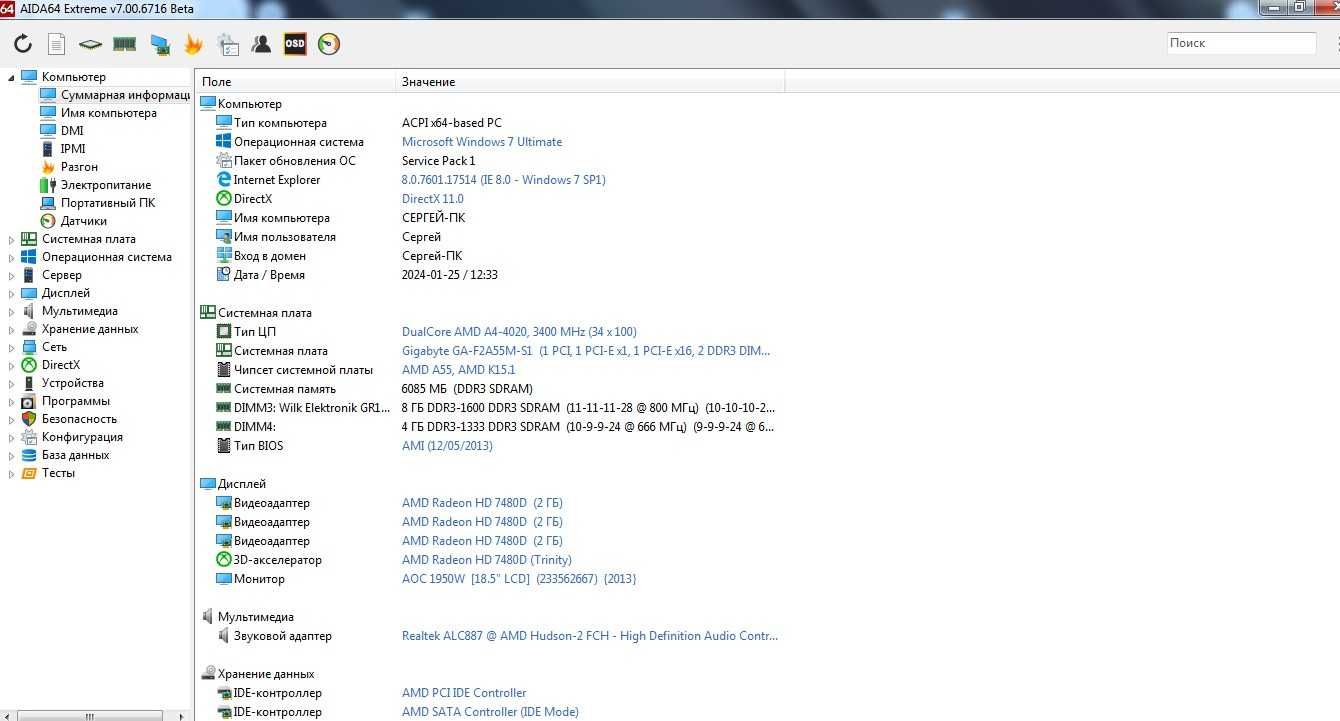Image resolution: width=1340 pixels, height=721 pixels.
Task: Select the ACPI x64-based PC value
Action: pos(452,123)
